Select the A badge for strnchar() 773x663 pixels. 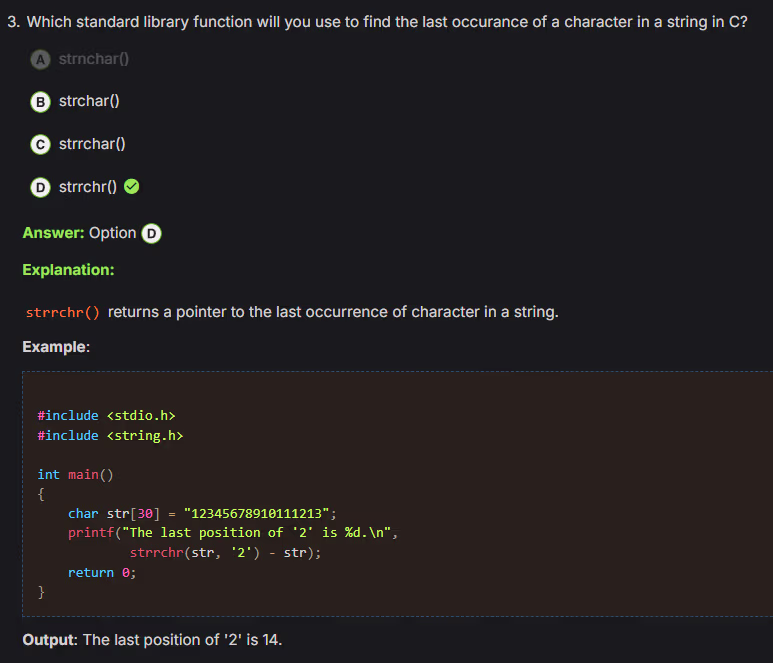[x=40, y=59]
